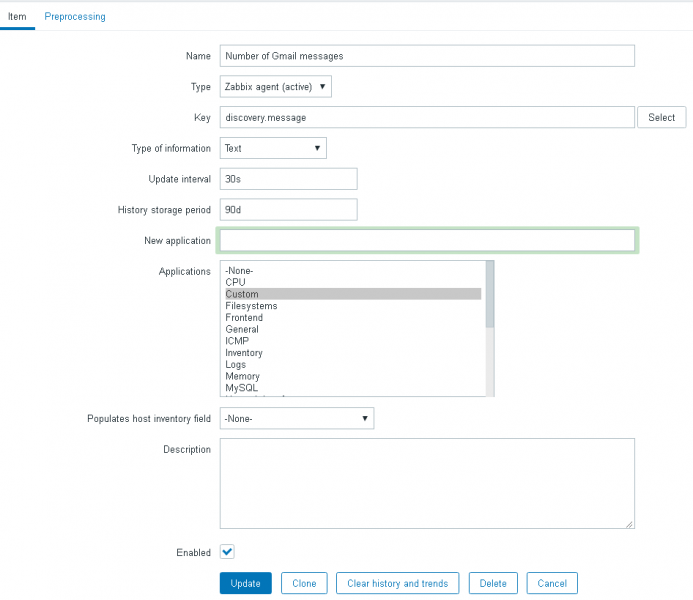Open the Type dropdown

tap(275, 87)
